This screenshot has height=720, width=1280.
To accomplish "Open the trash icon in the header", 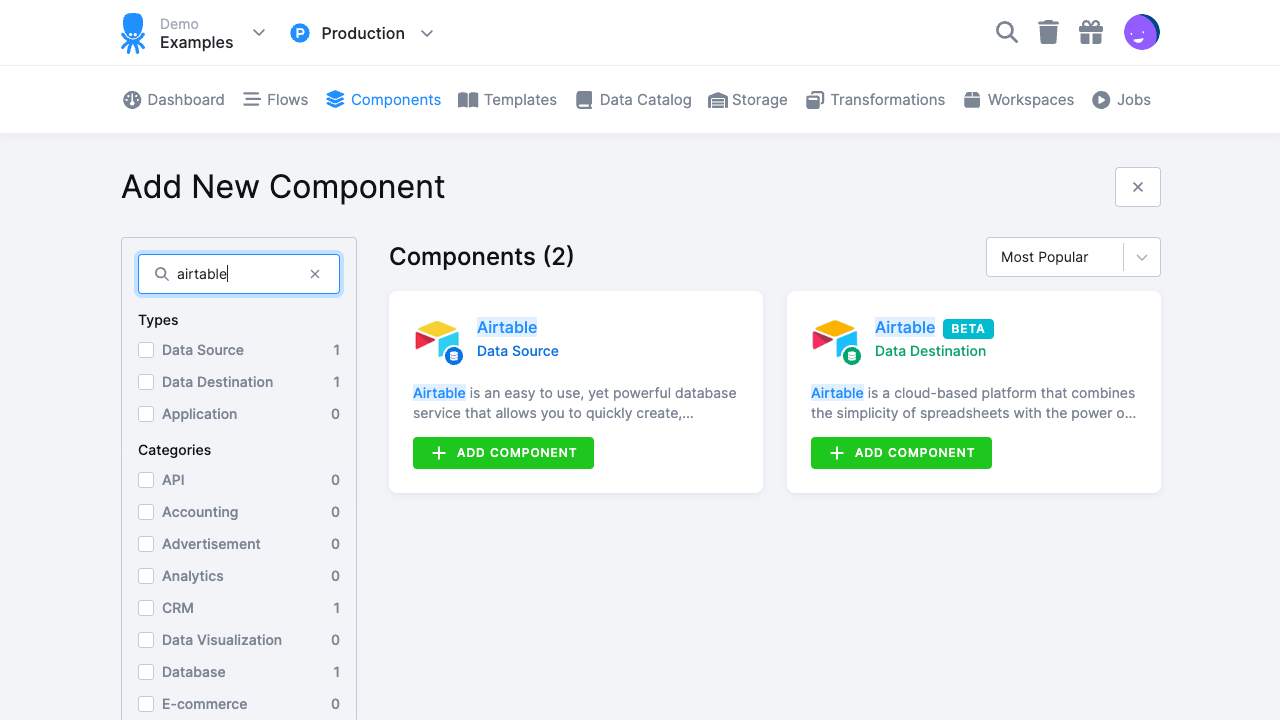I will tap(1048, 32).
